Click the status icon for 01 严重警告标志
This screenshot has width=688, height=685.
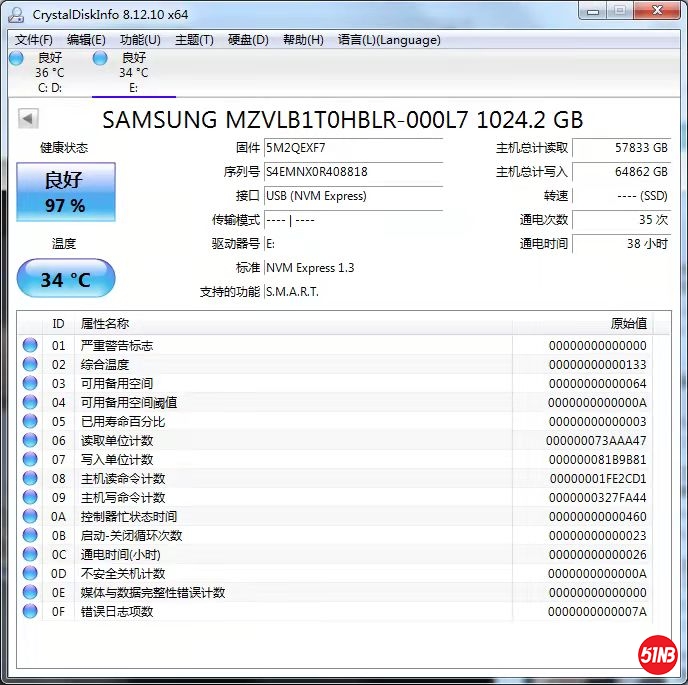pyautogui.click(x=30, y=345)
